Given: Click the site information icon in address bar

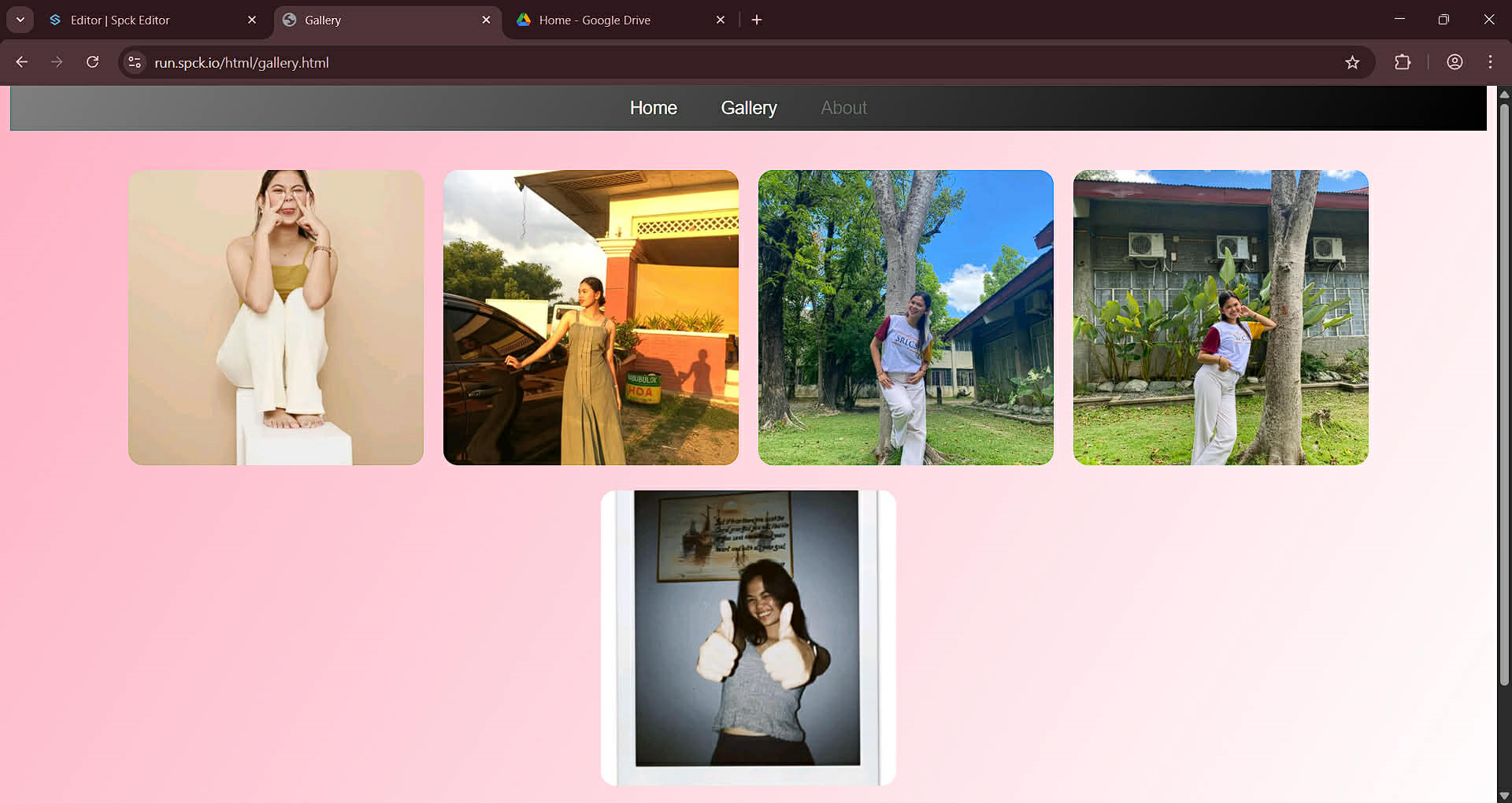Looking at the screenshot, I should (134, 62).
